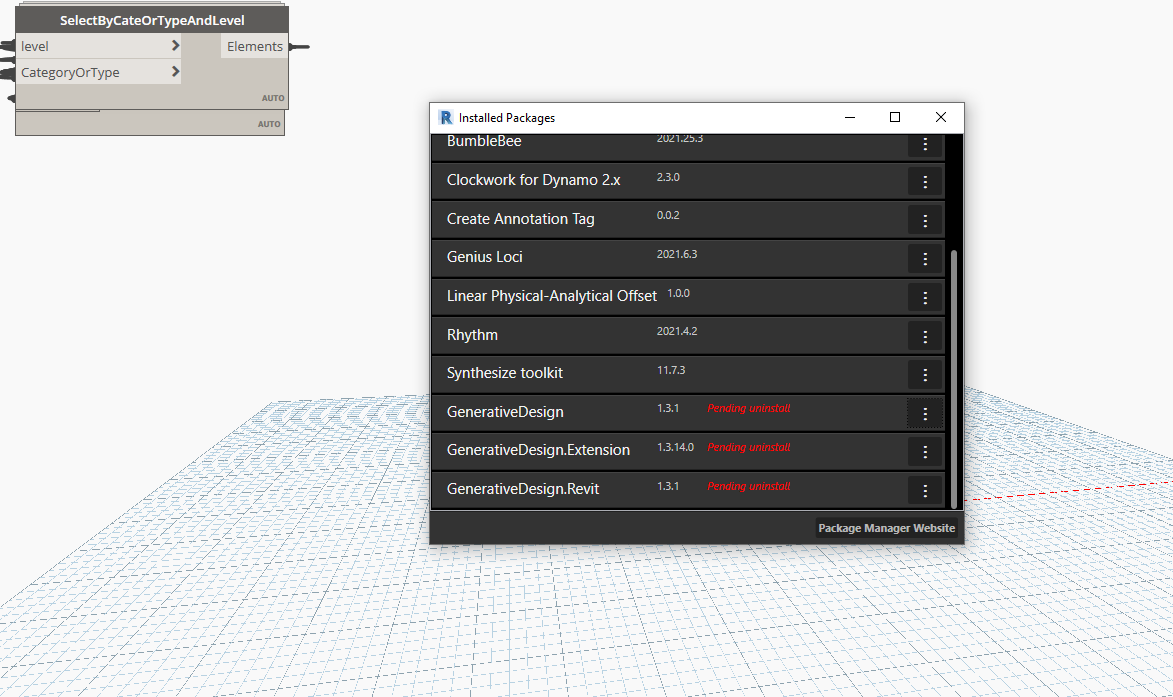Click version 1.3.14.0 of GenerativeDesign.Extension

(x=676, y=447)
